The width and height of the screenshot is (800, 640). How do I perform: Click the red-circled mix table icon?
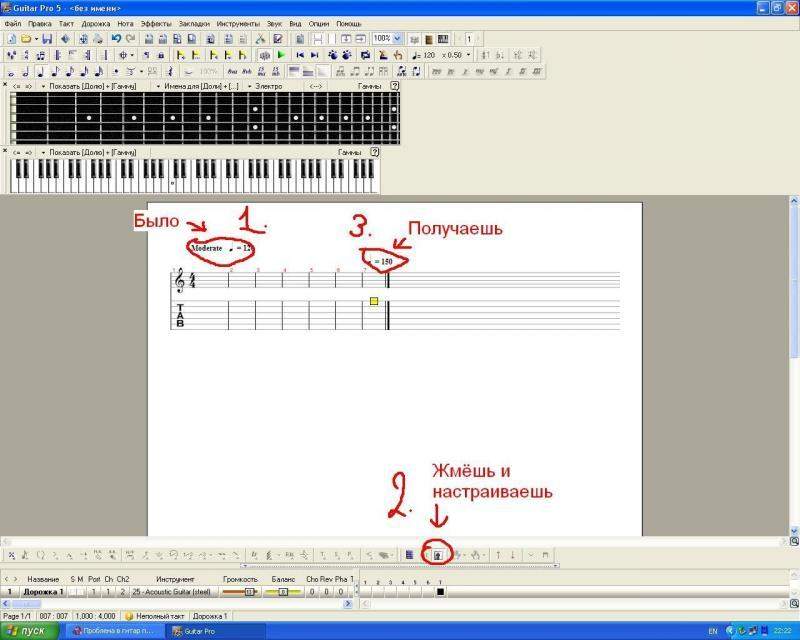point(437,555)
